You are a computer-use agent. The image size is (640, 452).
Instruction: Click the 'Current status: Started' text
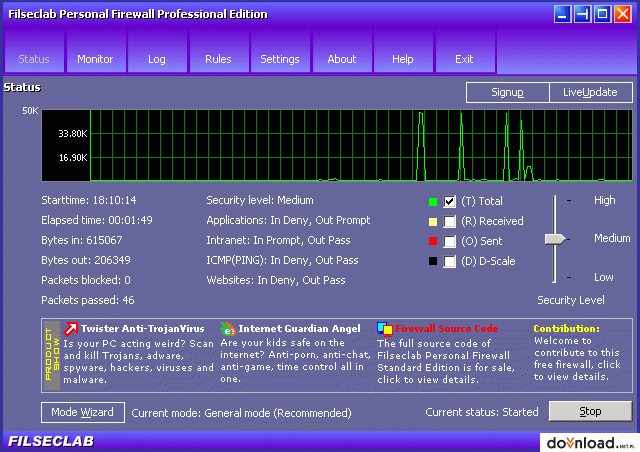[482, 412]
